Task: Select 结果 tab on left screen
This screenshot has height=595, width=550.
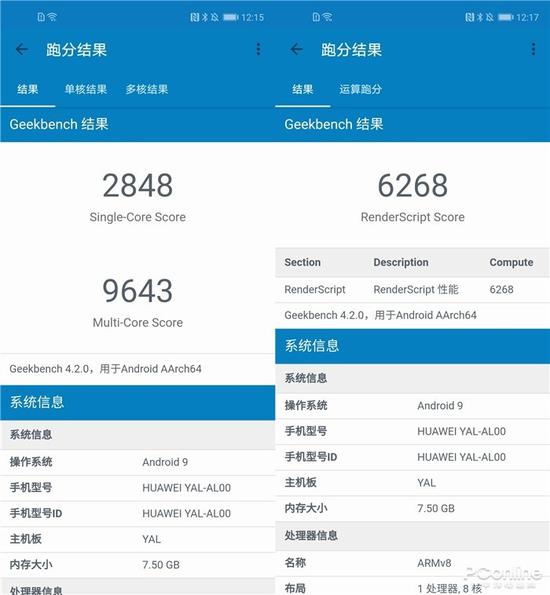Action: [28, 90]
